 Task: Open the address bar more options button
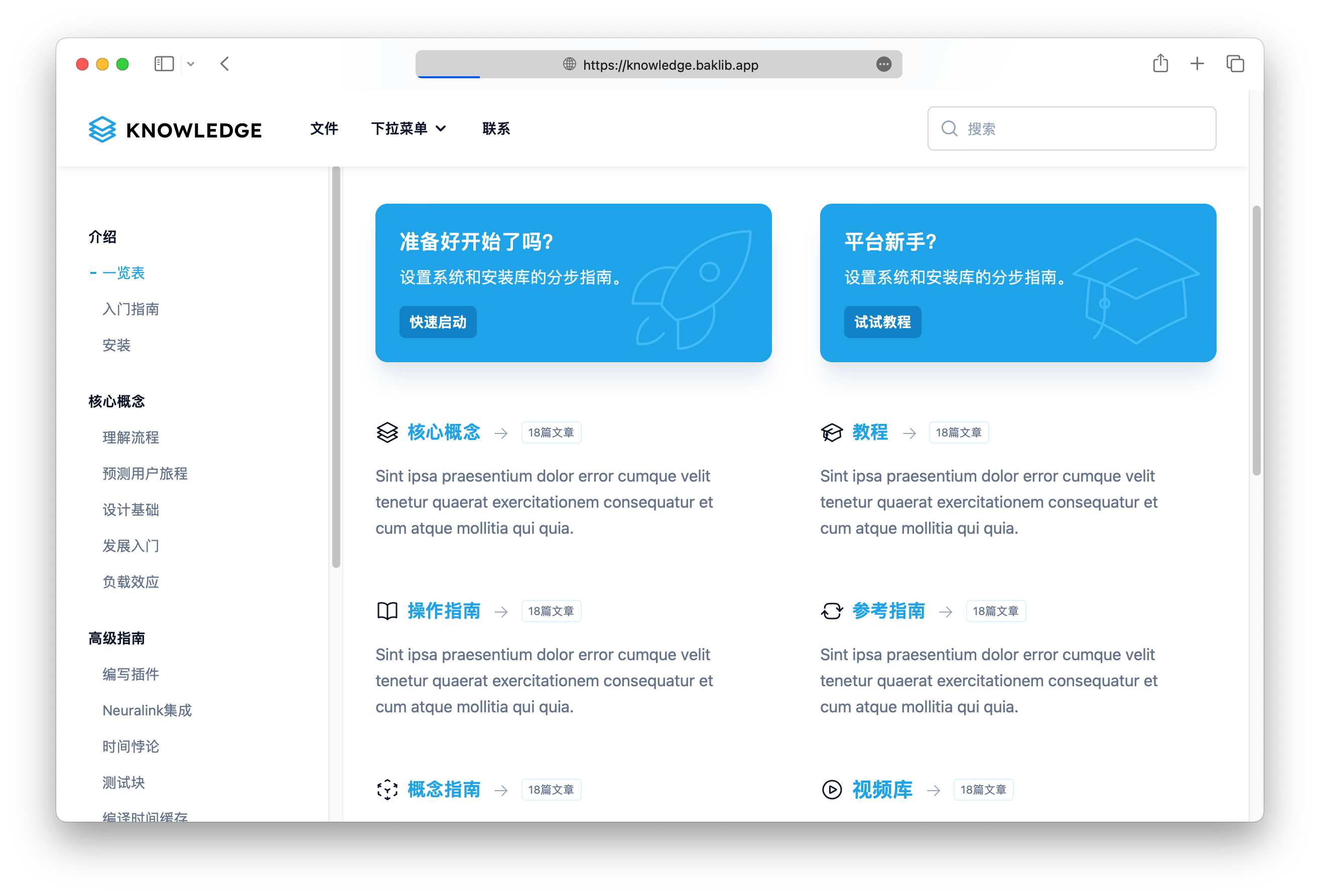(883, 64)
